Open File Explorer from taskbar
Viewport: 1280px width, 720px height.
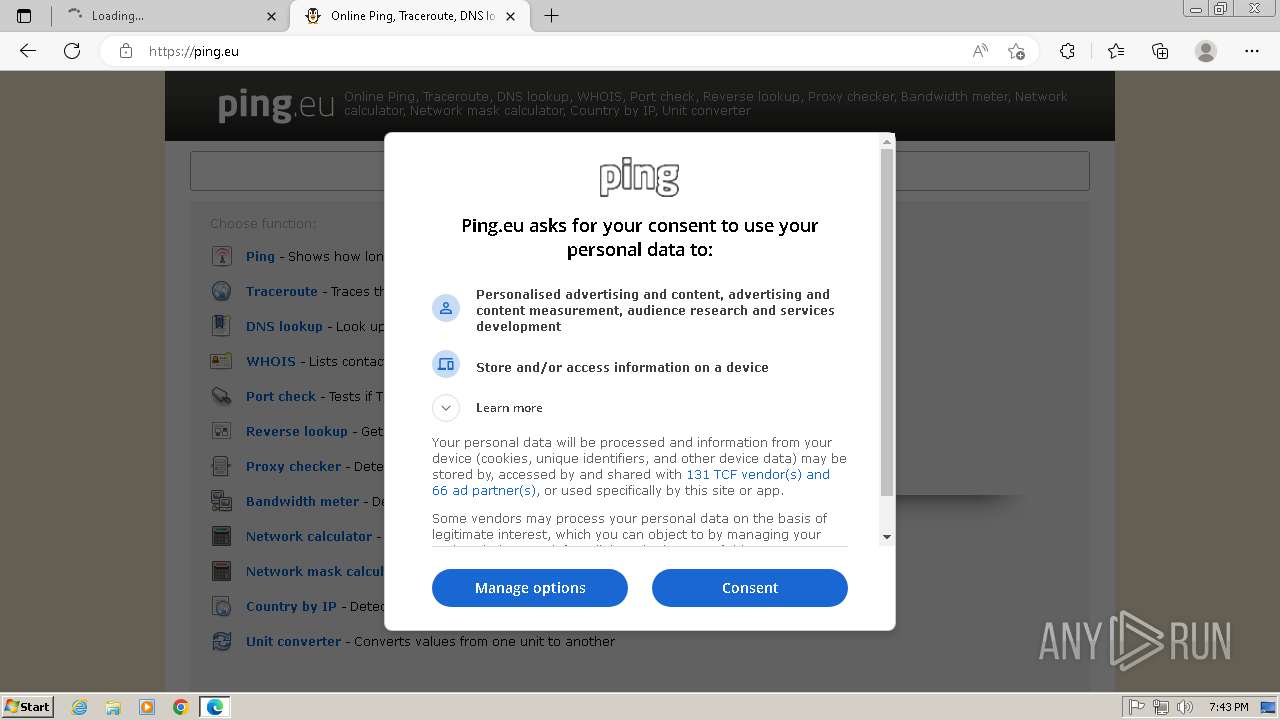click(113, 707)
